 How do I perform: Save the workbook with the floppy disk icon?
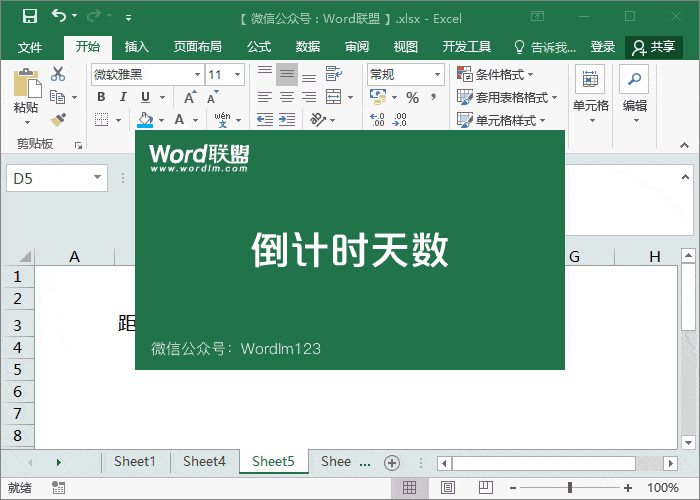click(30, 17)
